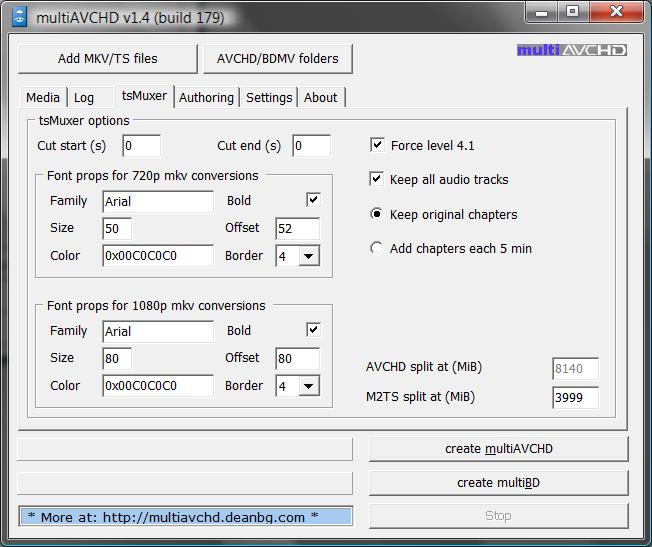652x547 pixels.
Task: Toggle Bold checkbox for 720p conversions
Action: click(313, 200)
